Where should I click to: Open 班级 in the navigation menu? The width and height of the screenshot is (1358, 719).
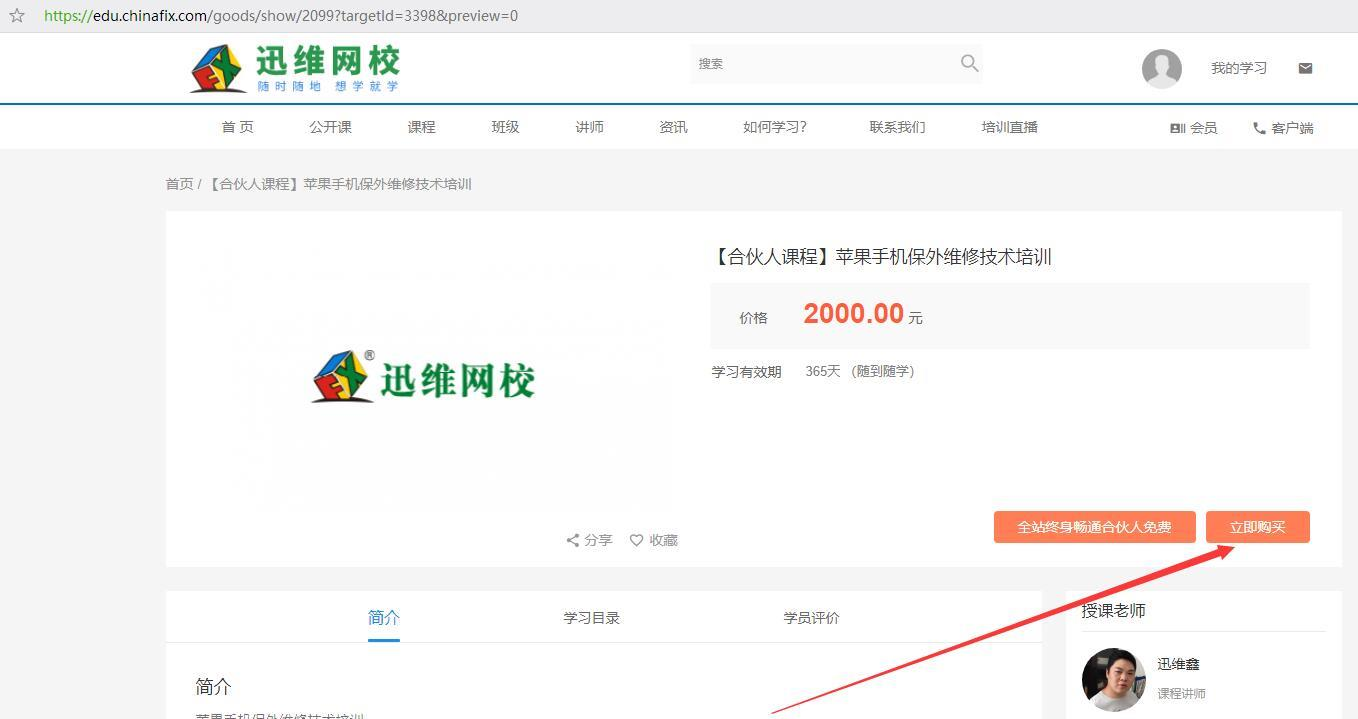coord(505,127)
